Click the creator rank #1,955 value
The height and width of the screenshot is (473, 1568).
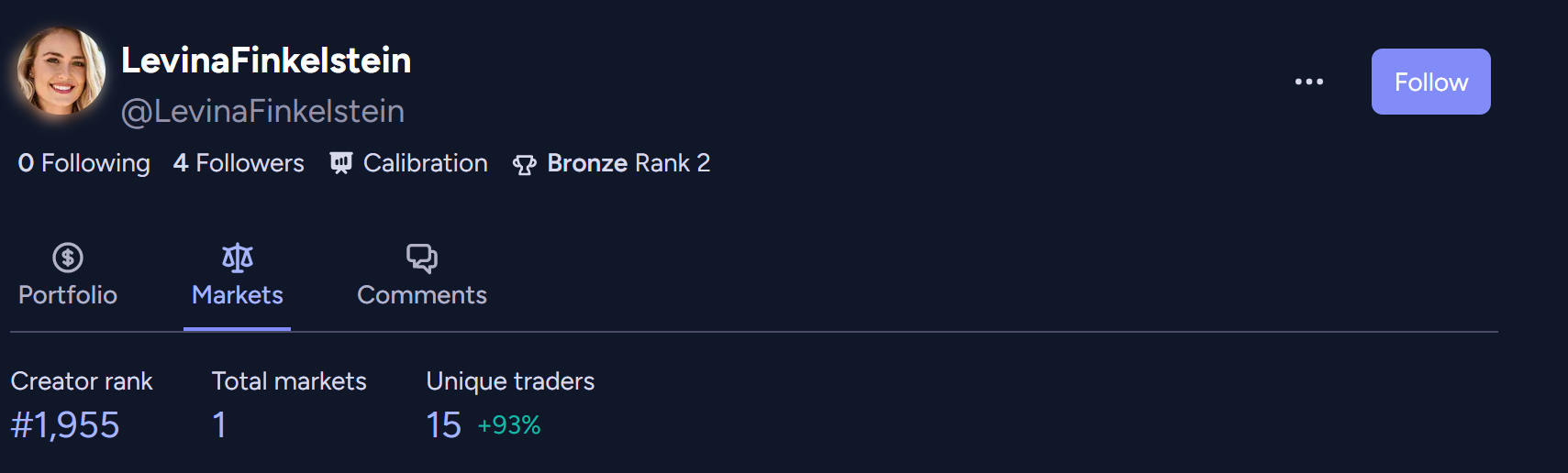[x=65, y=425]
